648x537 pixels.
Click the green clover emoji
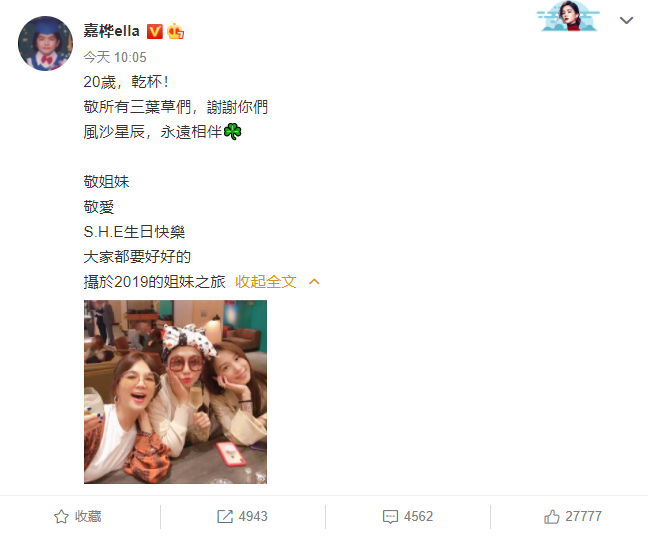tap(232, 132)
